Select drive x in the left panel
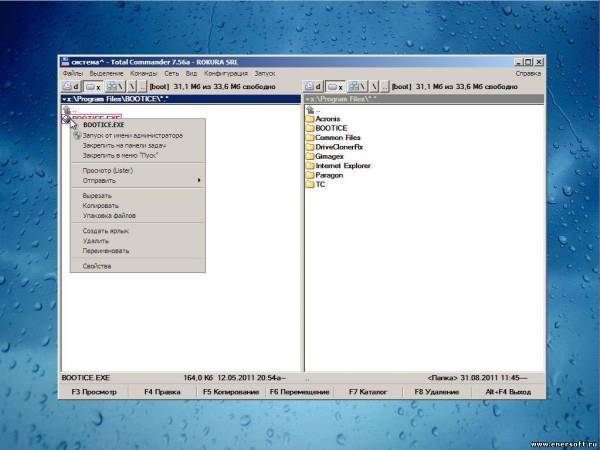The height and width of the screenshot is (450, 600). point(93,86)
